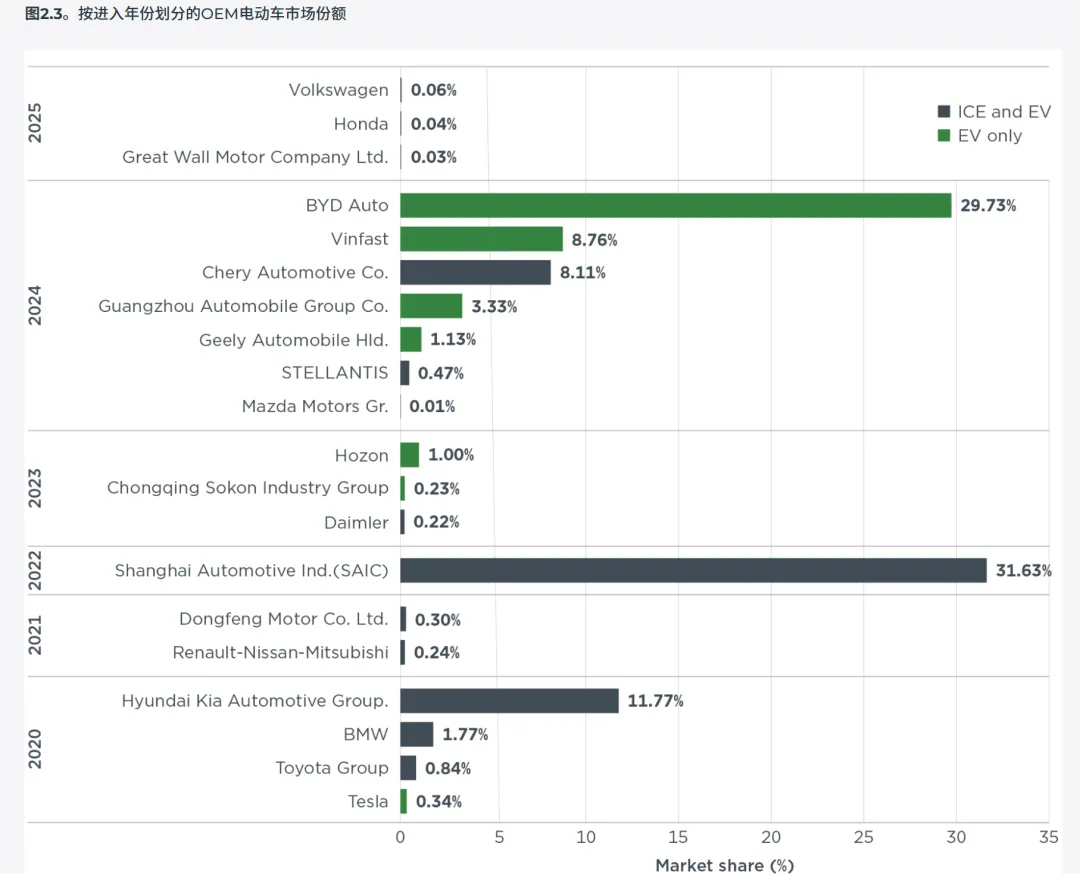Viewport: 1080px width, 874px height.
Task: Click the 1.00% value
Action: tap(451, 455)
